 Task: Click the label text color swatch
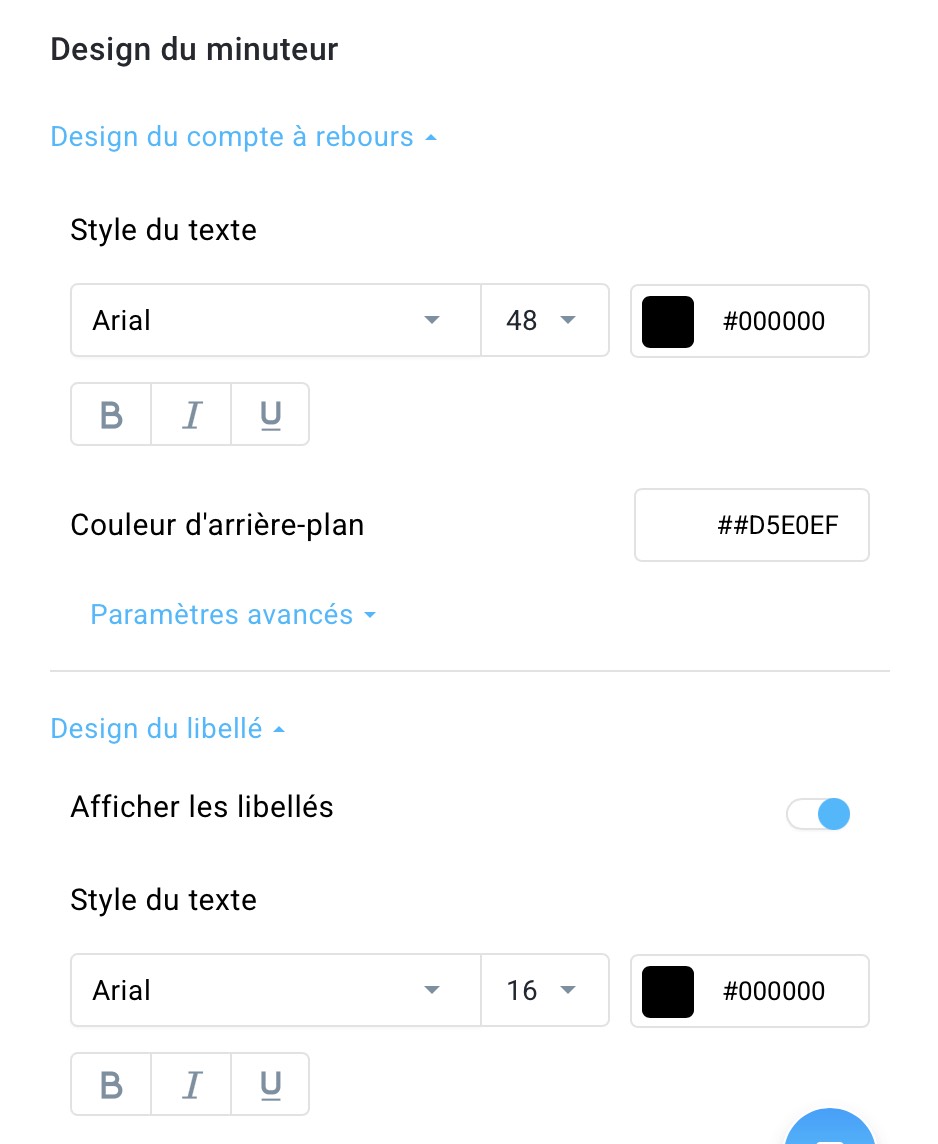point(668,991)
